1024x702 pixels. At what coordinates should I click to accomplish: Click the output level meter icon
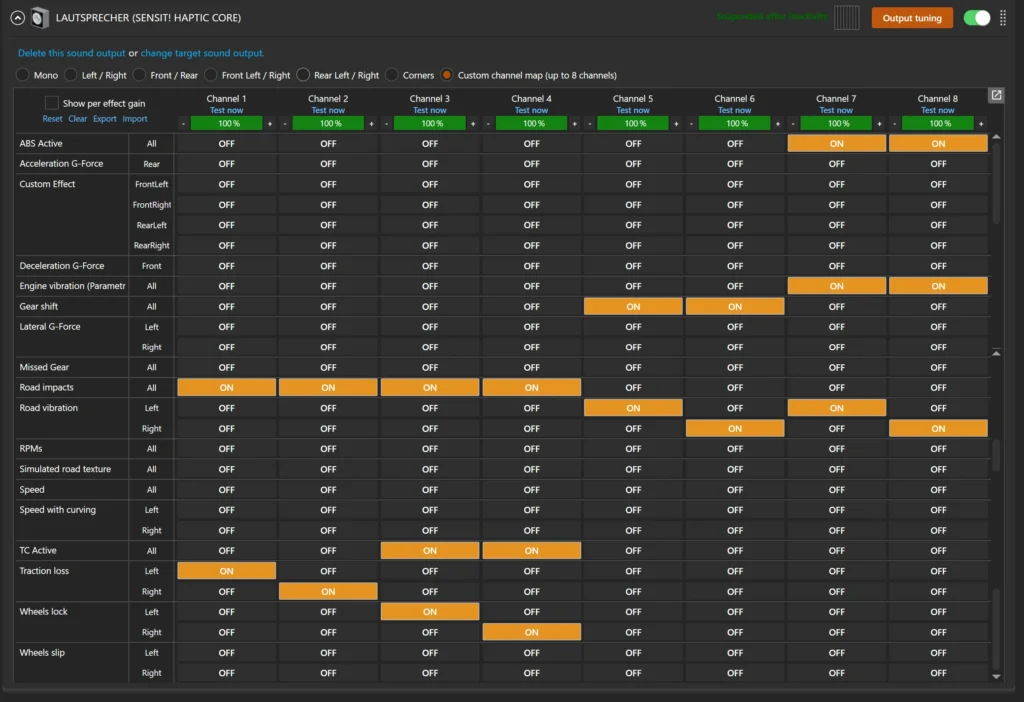[846, 18]
